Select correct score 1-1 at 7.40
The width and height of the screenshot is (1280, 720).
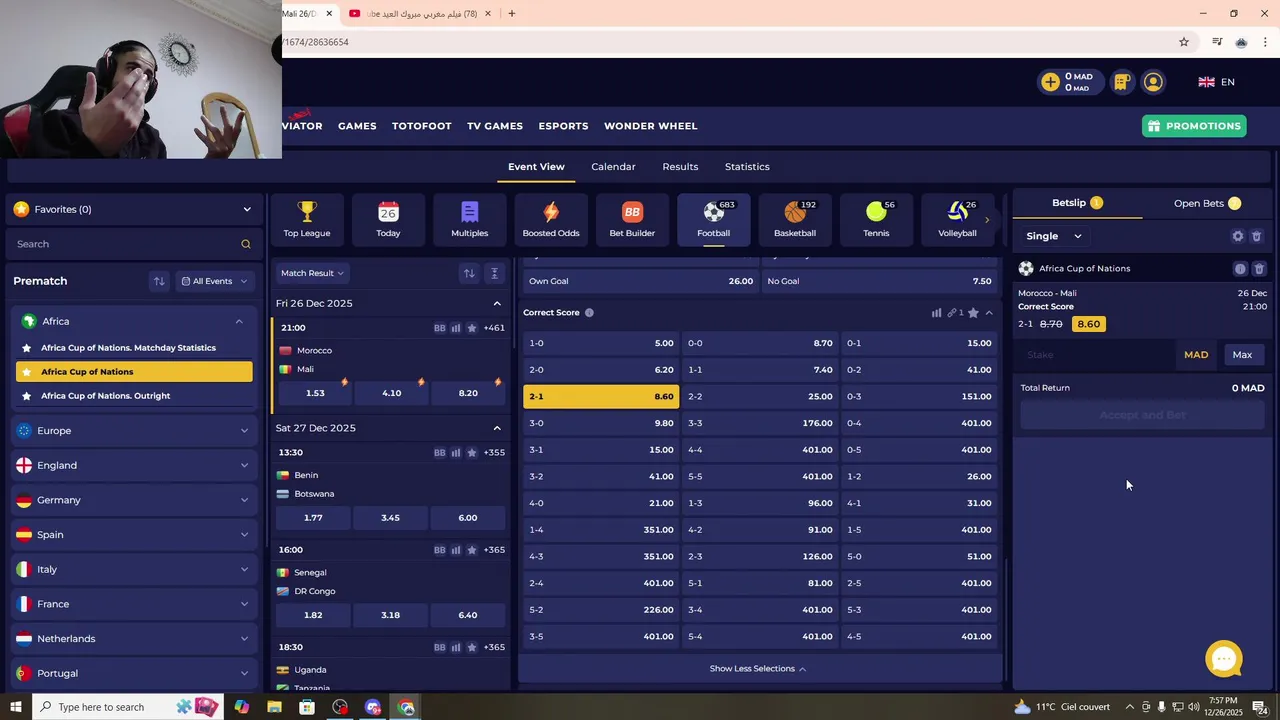760,370
